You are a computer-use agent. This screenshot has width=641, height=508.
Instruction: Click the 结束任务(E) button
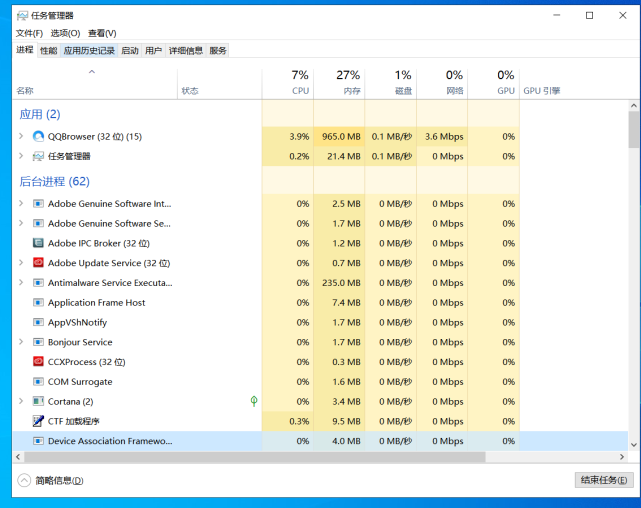(x=604, y=480)
